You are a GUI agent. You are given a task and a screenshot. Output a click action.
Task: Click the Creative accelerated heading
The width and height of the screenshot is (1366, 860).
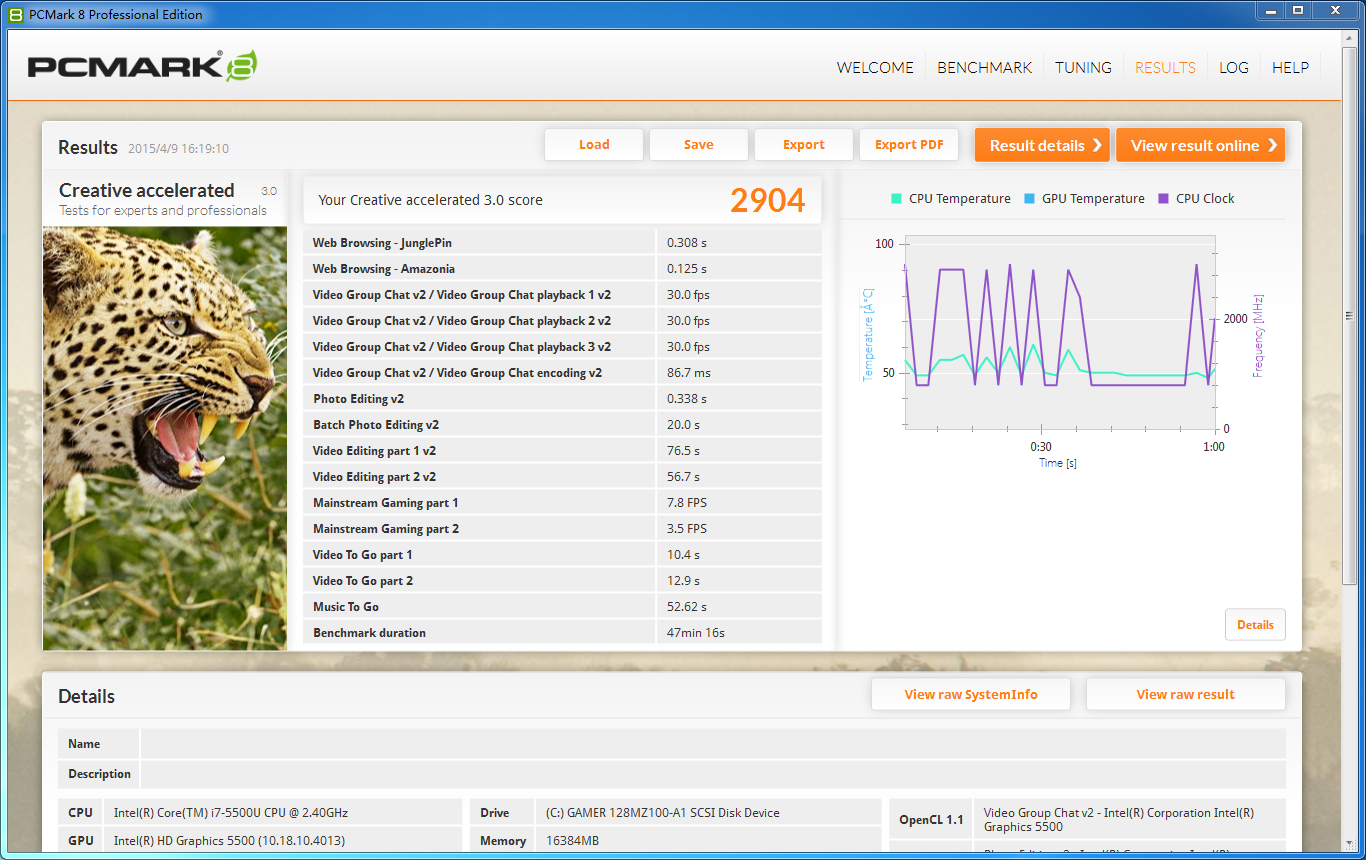(x=147, y=190)
